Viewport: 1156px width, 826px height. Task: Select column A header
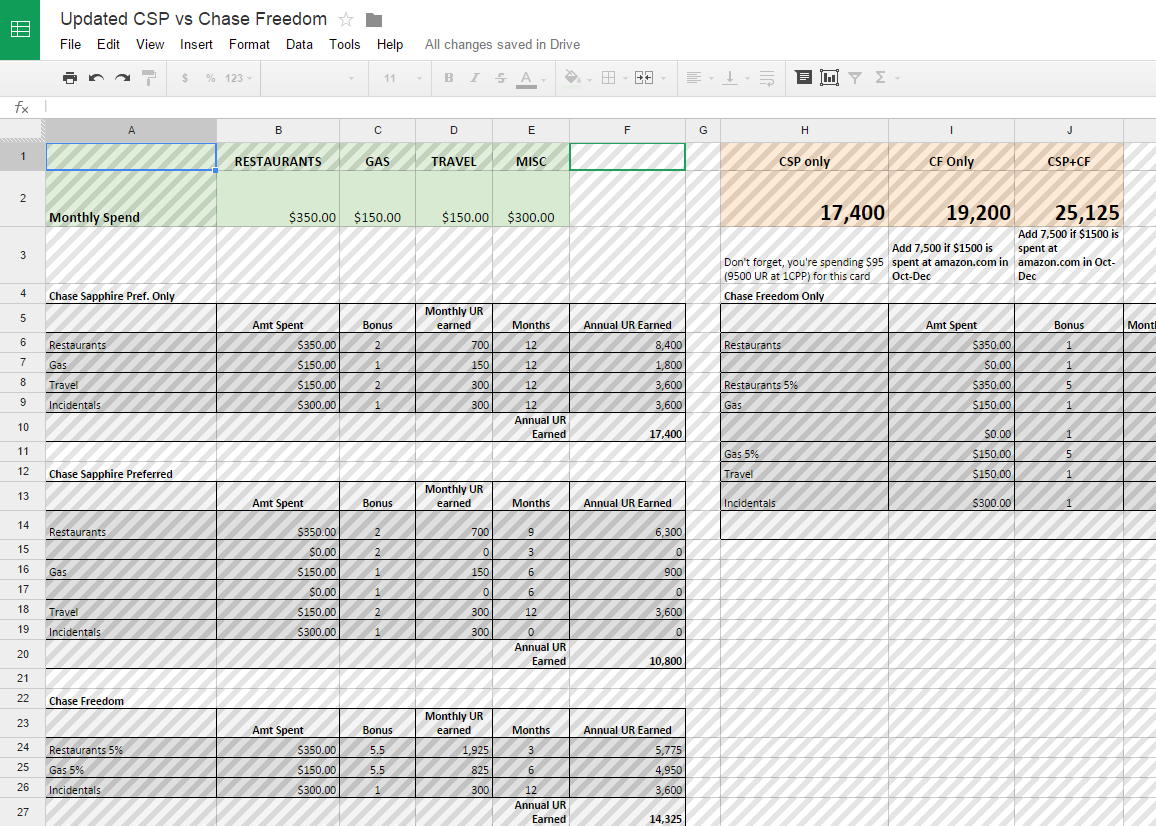tap(131, 130)
